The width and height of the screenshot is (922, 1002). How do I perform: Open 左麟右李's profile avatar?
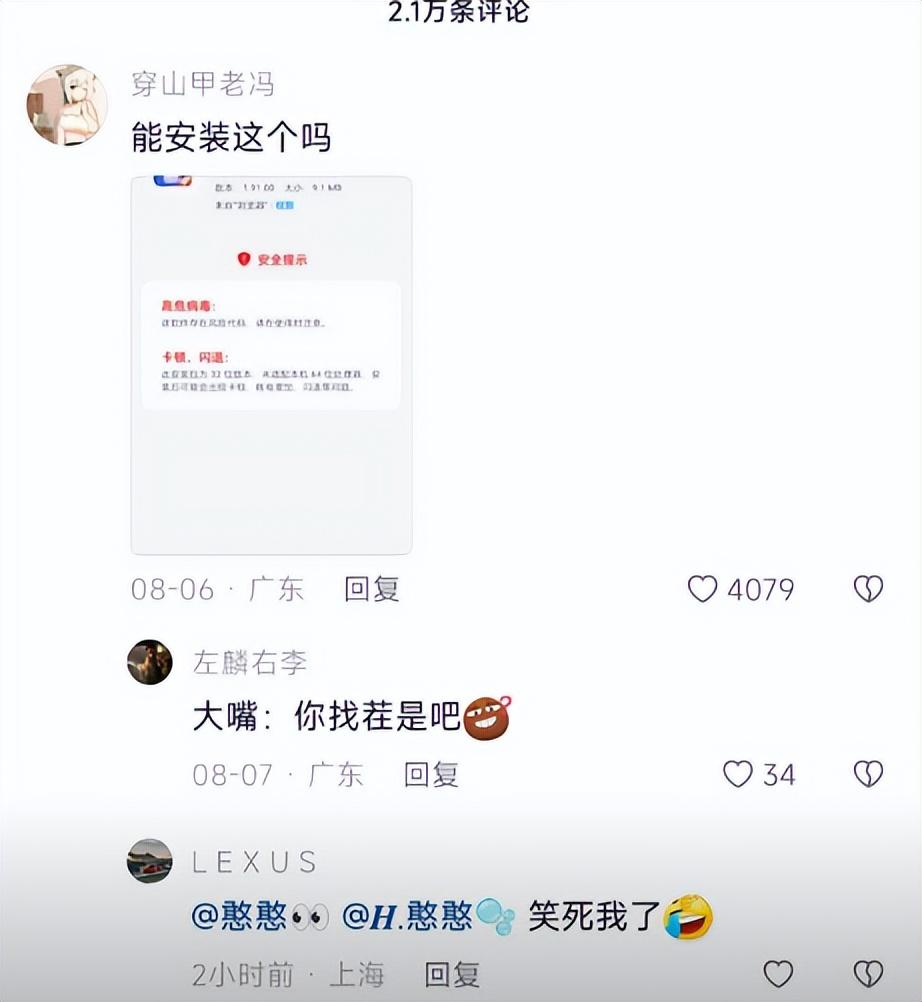click(150, 662)
